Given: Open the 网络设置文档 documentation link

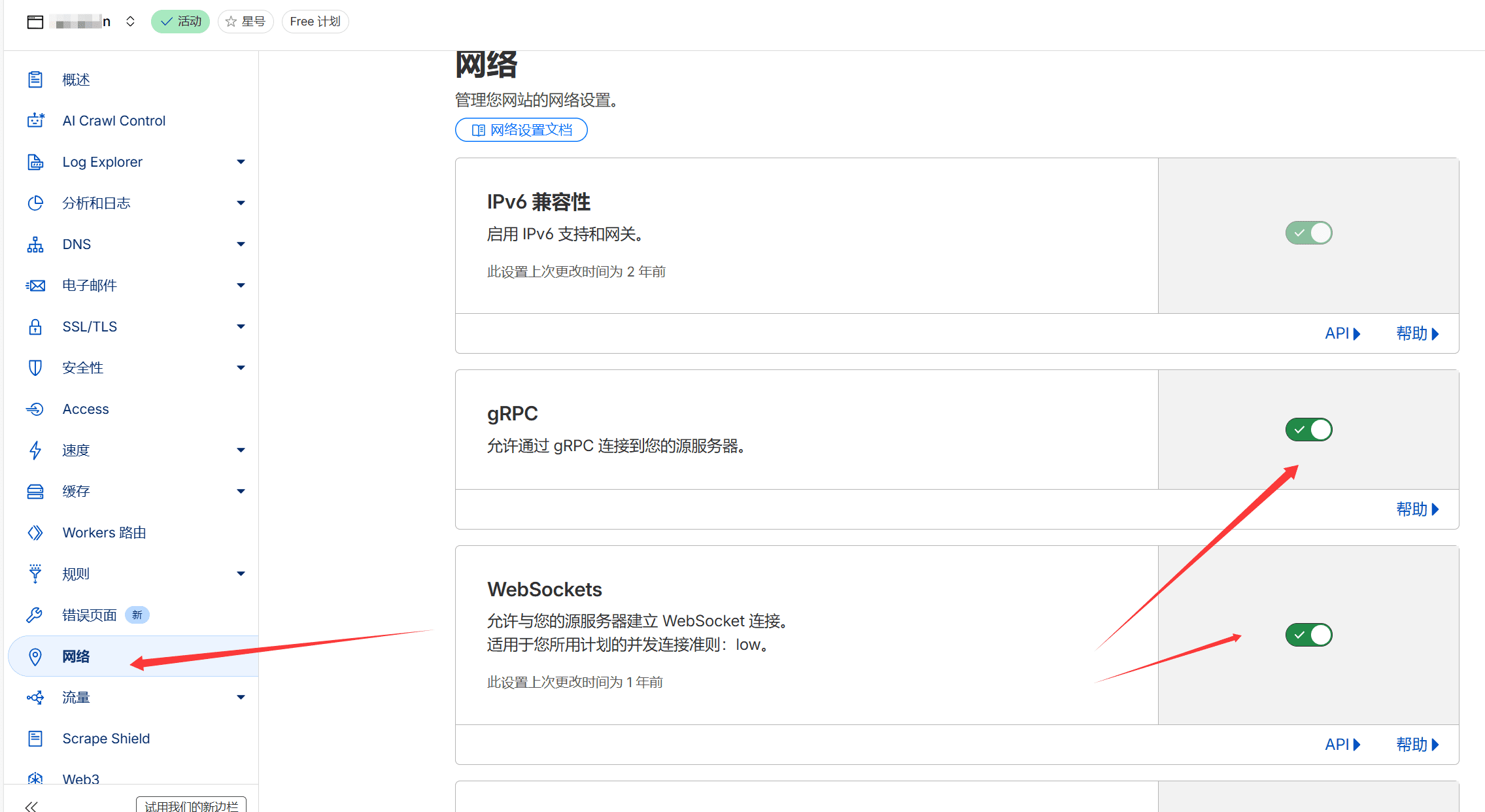Looking at the screenshot, I should coord(521,130).
